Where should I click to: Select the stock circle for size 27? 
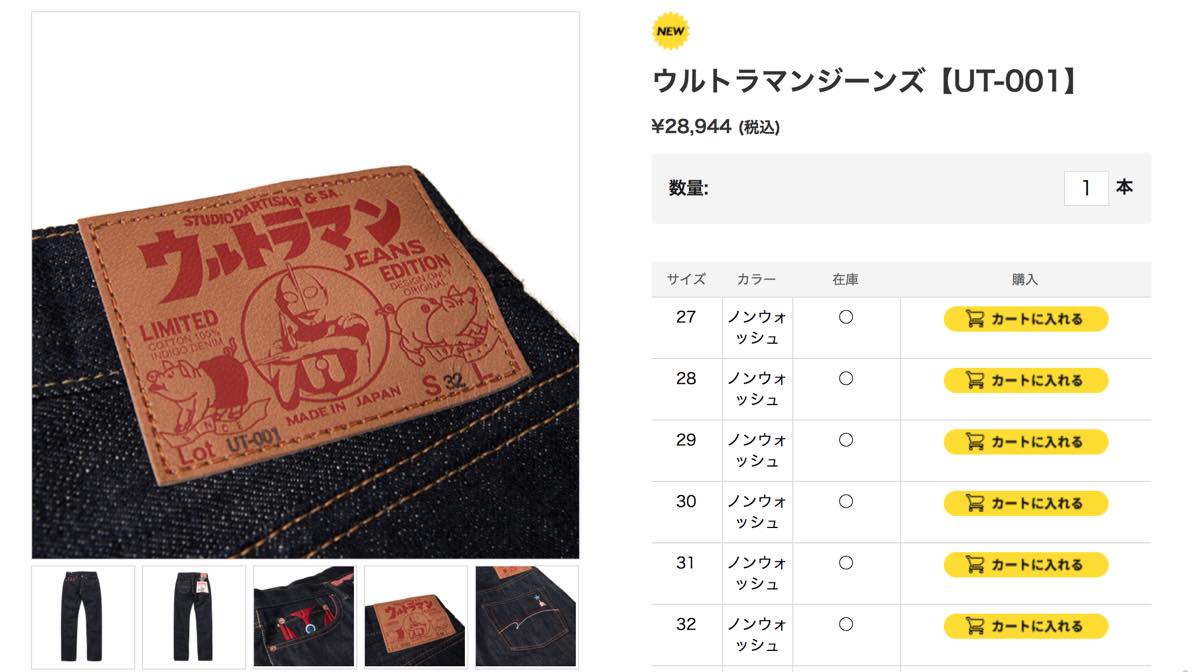coord(846,317)
